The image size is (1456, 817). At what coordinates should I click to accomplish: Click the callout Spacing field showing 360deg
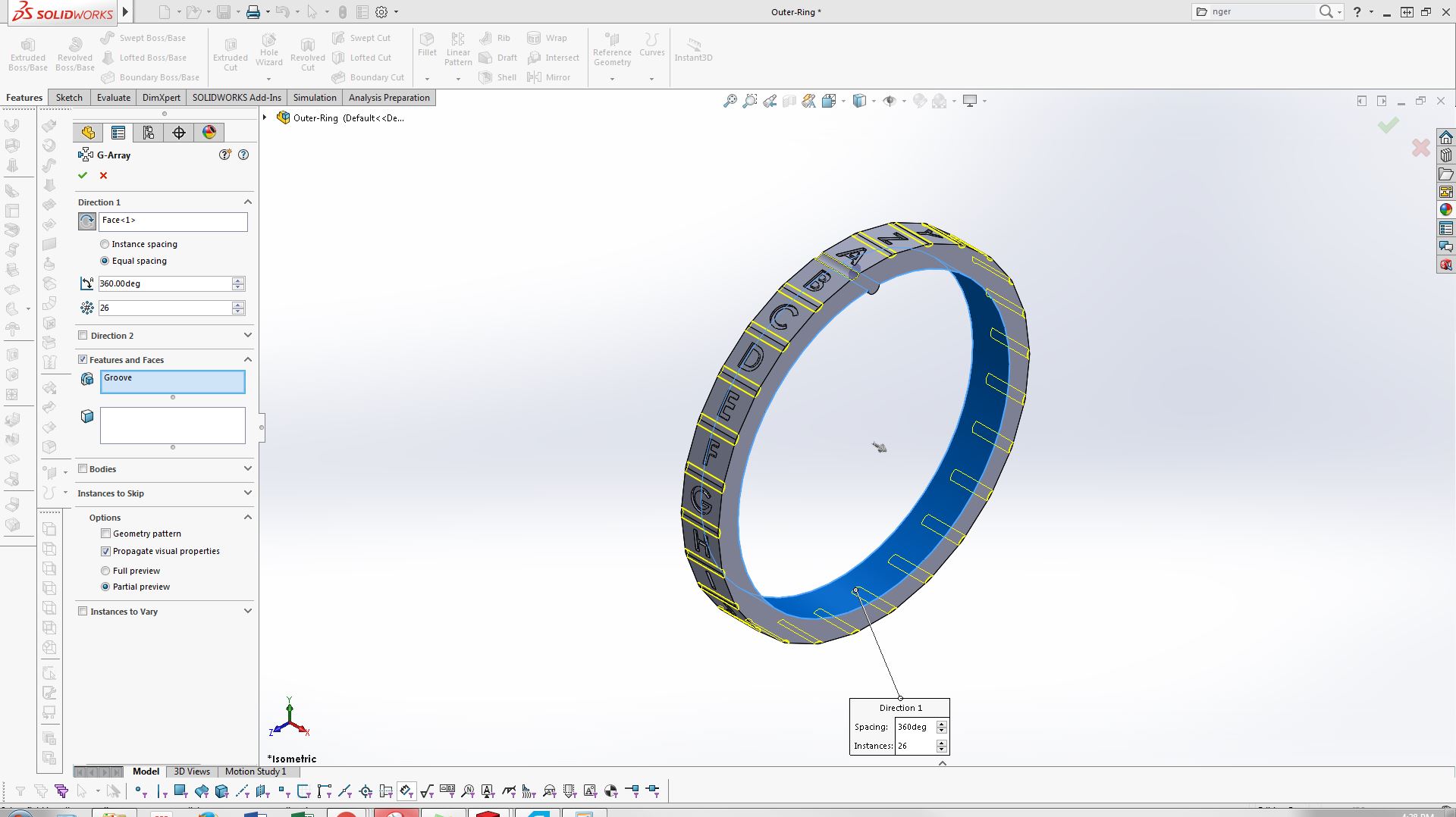[916, 727]
